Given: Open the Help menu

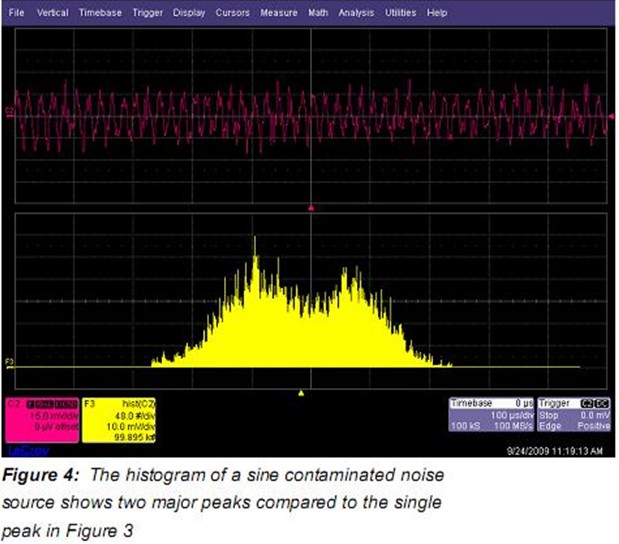Looking at the screenshot, I should tap(437, 14).
